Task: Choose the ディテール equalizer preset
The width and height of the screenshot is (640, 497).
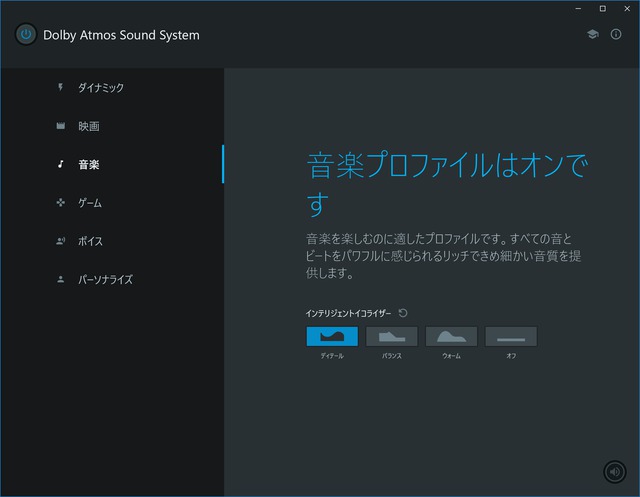Action: [x=332, y=337]
